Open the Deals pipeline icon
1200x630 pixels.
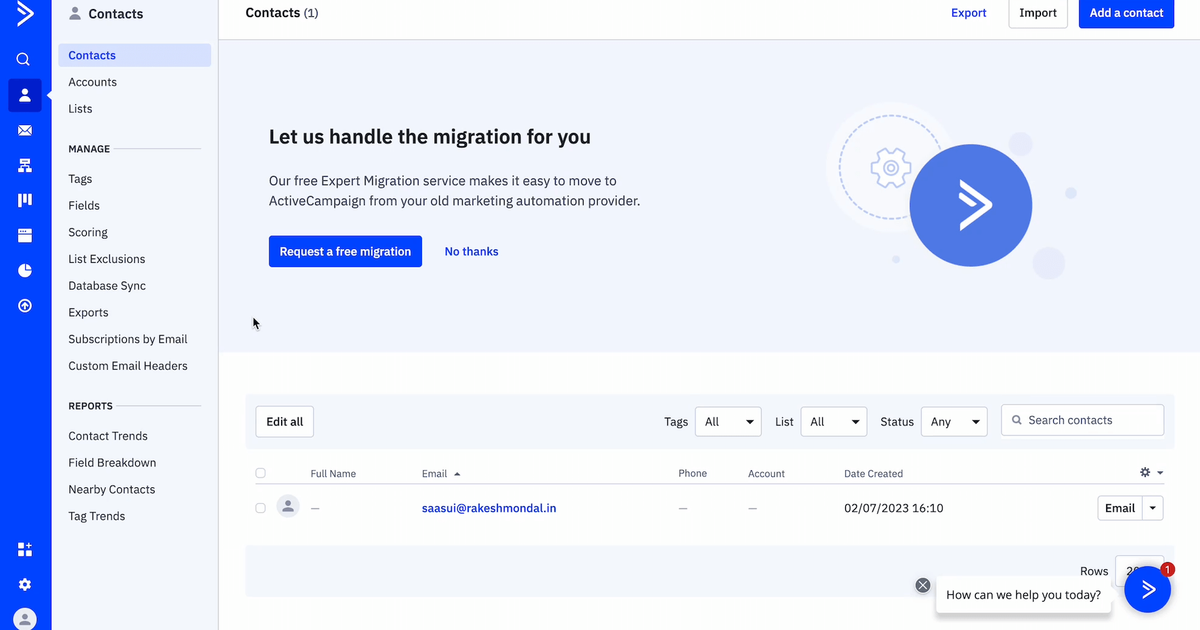tap(25, 200)
